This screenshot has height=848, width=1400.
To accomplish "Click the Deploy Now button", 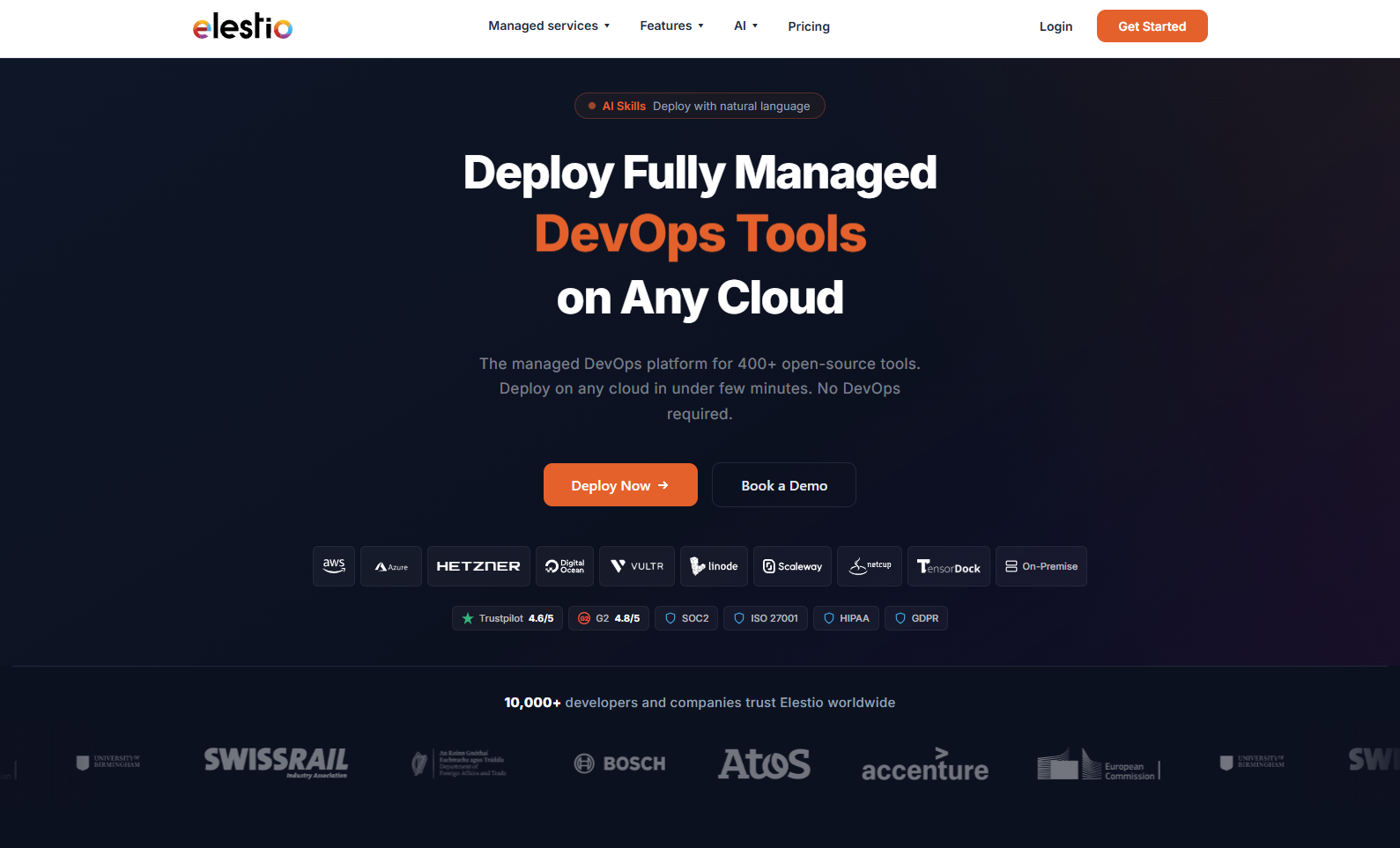I will pos(620,485).
